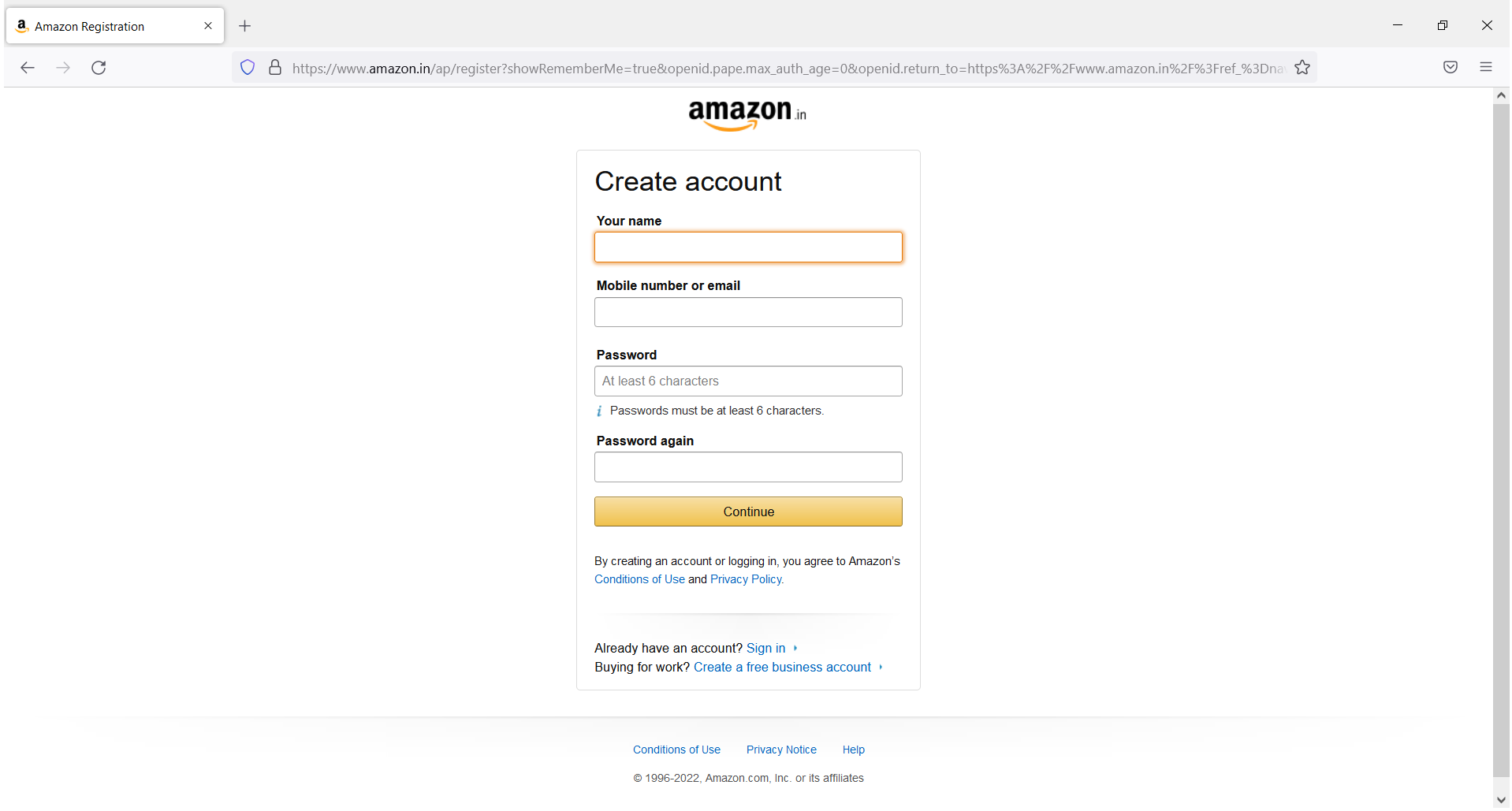Click the tracking protection shield icon

pos(247,67)
